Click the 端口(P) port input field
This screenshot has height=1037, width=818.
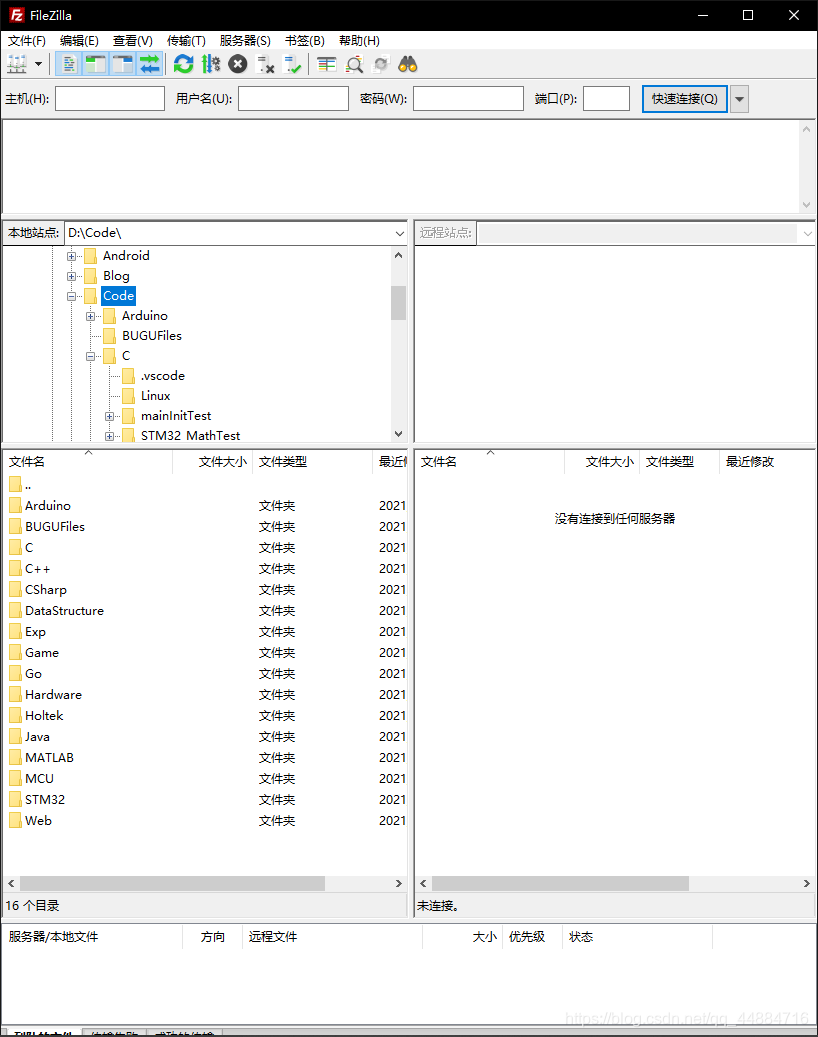tap(606, 99)
